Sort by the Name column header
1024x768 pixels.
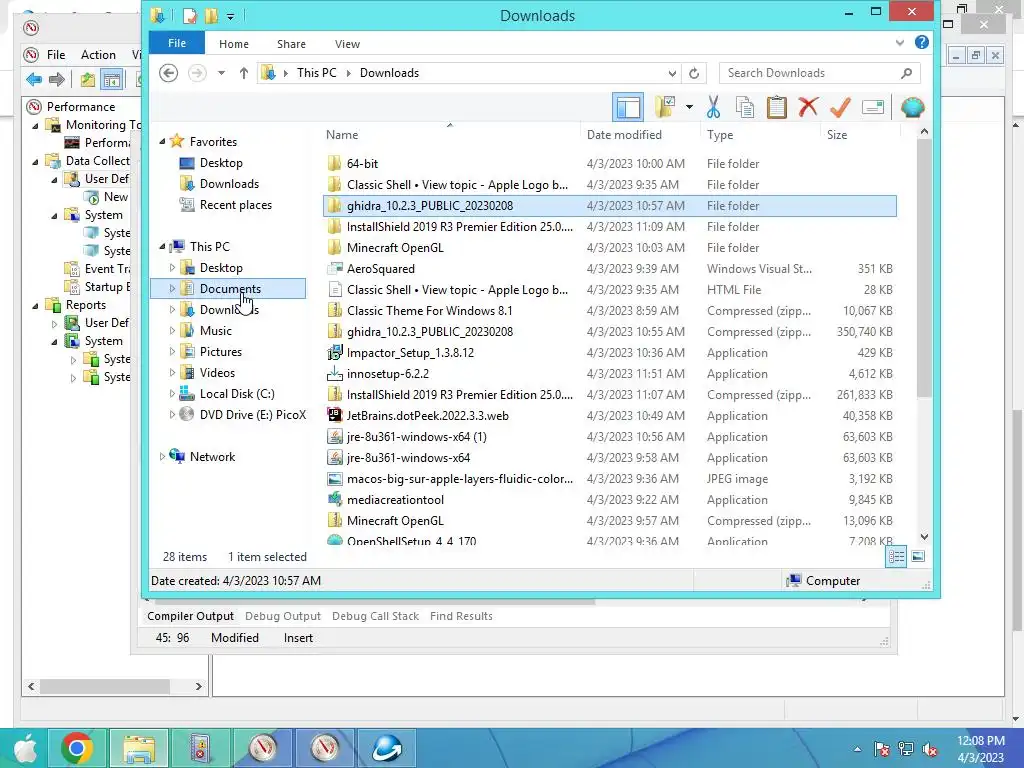tap(342, 135)
